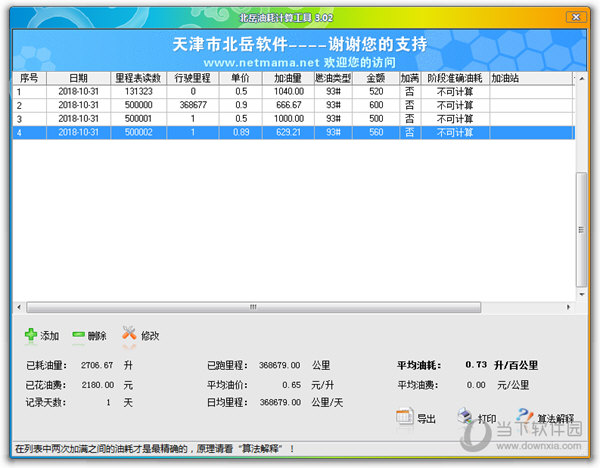The width and height of the screenshot is (600, 468).
Task: Click the 日均里程 value 368679.00
Action: click(x=280, y=403)
